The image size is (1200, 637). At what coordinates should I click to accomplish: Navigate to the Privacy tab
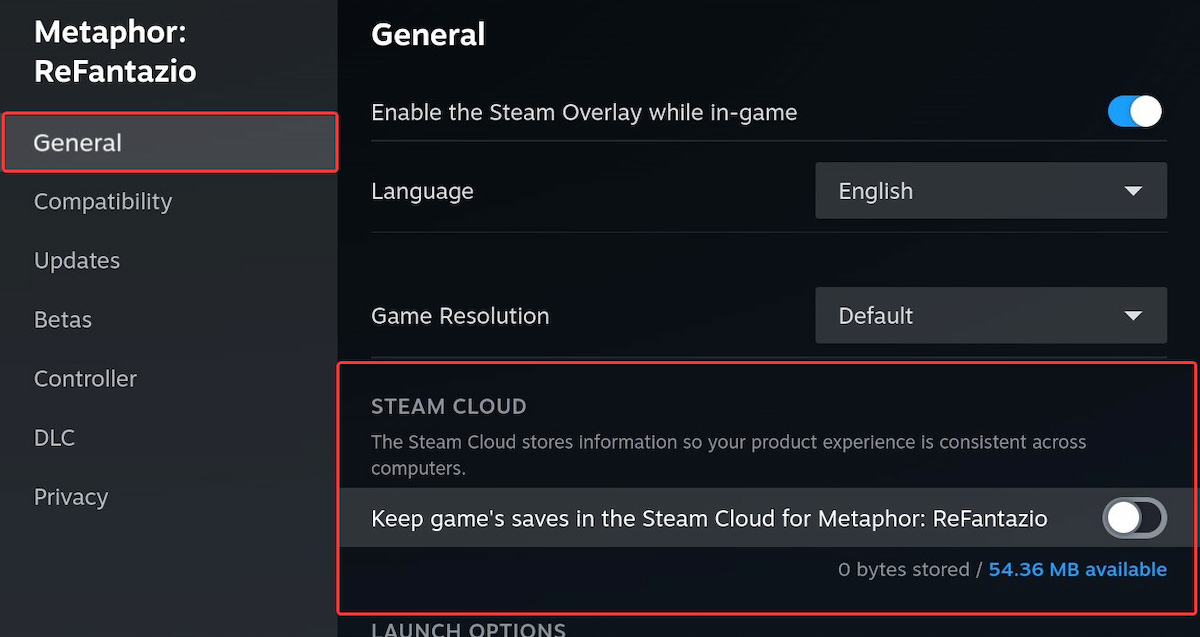pyautogui.click(x=71, y=497)
